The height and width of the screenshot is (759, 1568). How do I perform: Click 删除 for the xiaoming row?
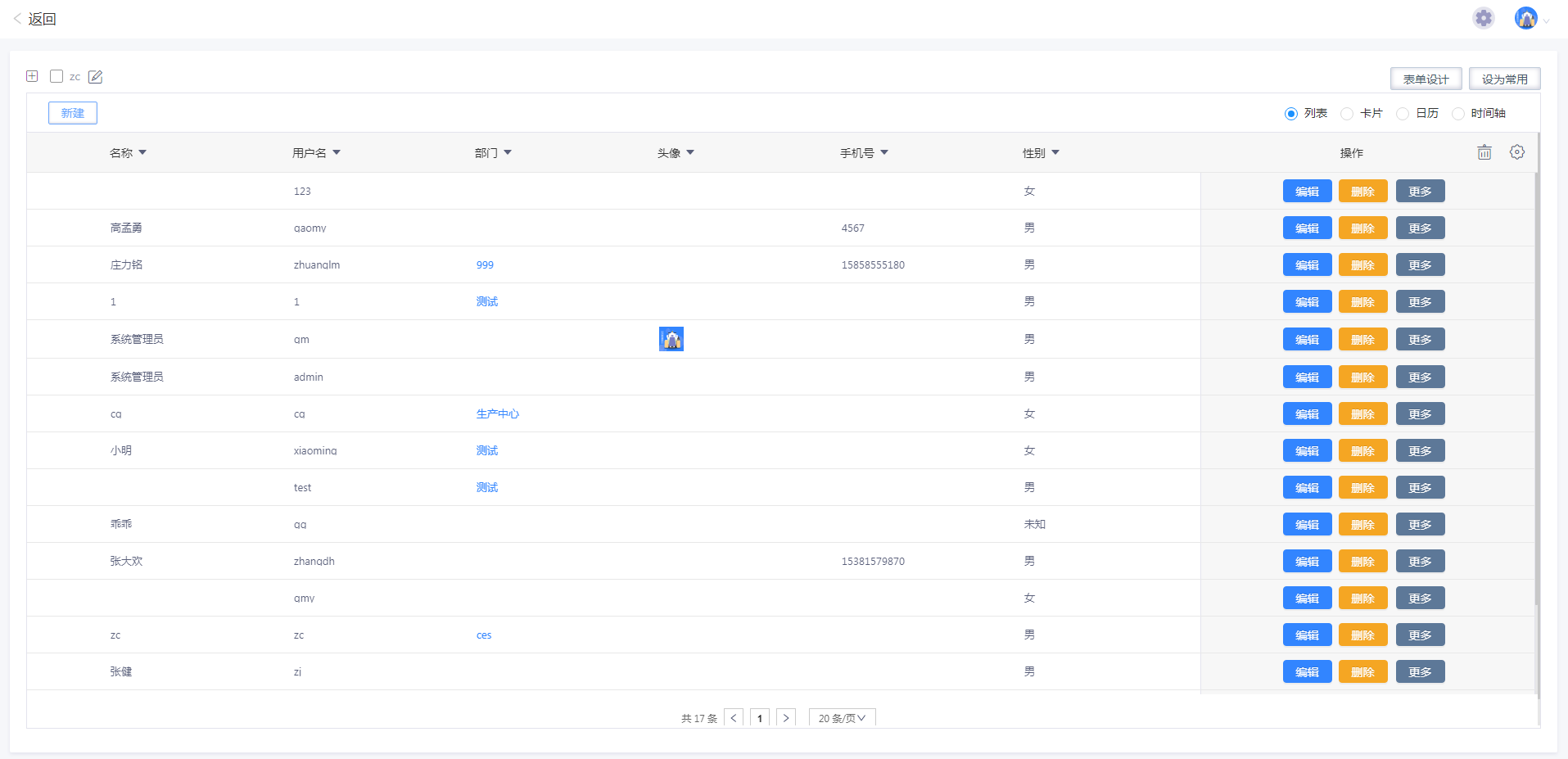tap(1362, 450)
